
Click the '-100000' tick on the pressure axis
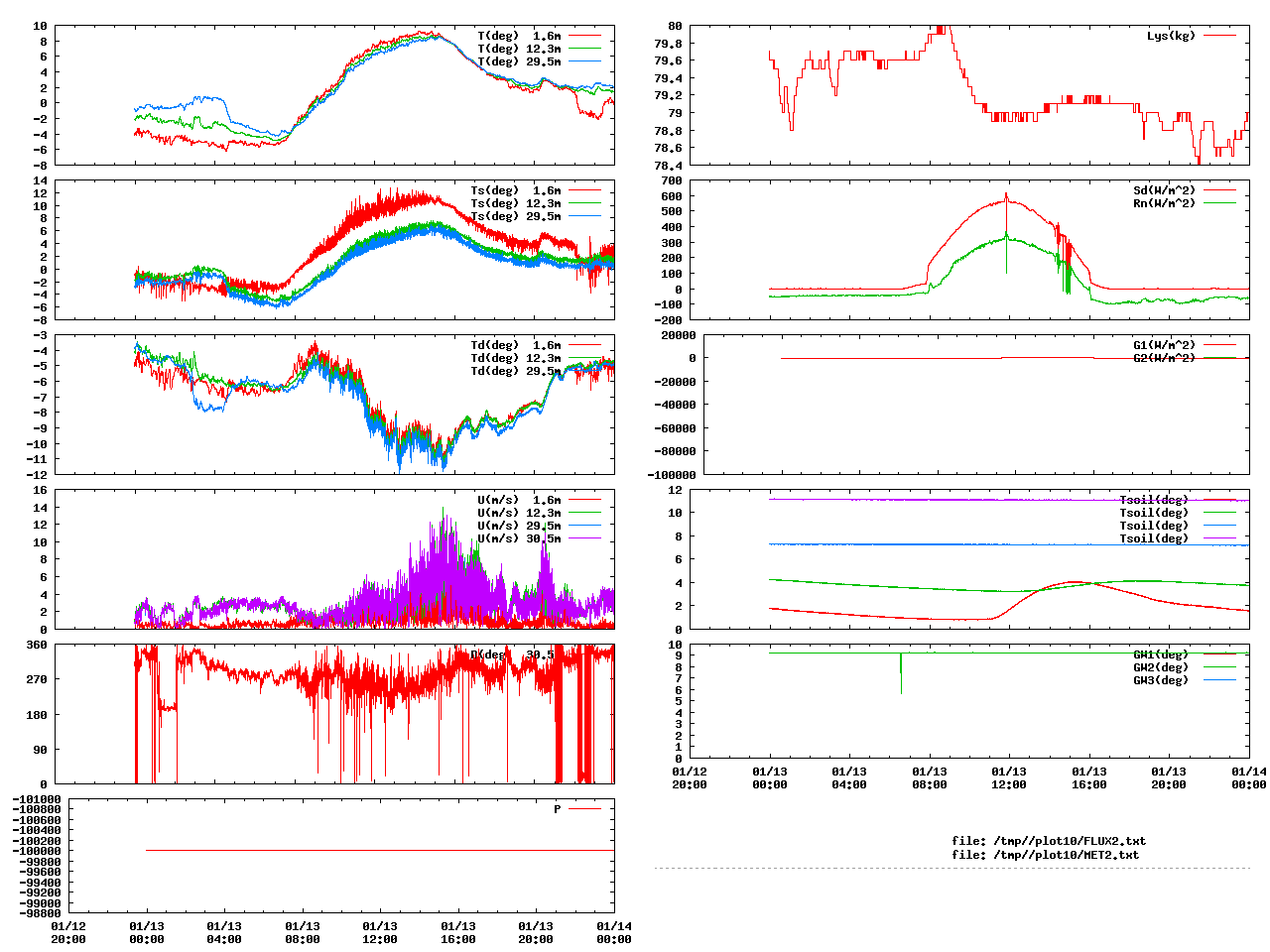click(37, 851)
